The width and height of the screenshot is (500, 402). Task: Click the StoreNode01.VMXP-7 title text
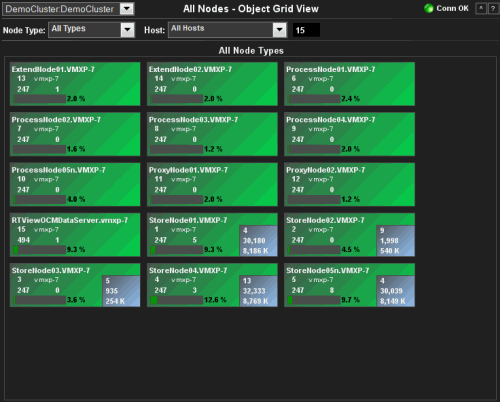(188, 220)
